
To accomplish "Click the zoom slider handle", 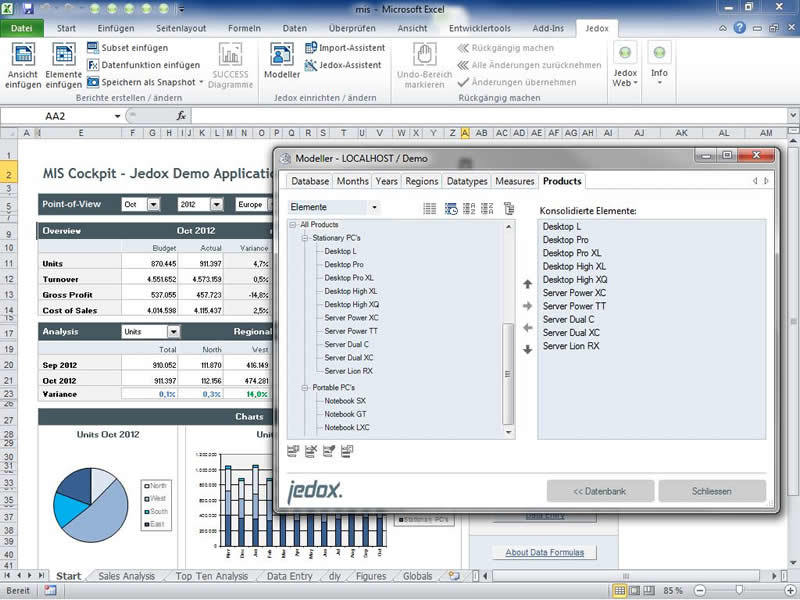I will click(739, 591).
